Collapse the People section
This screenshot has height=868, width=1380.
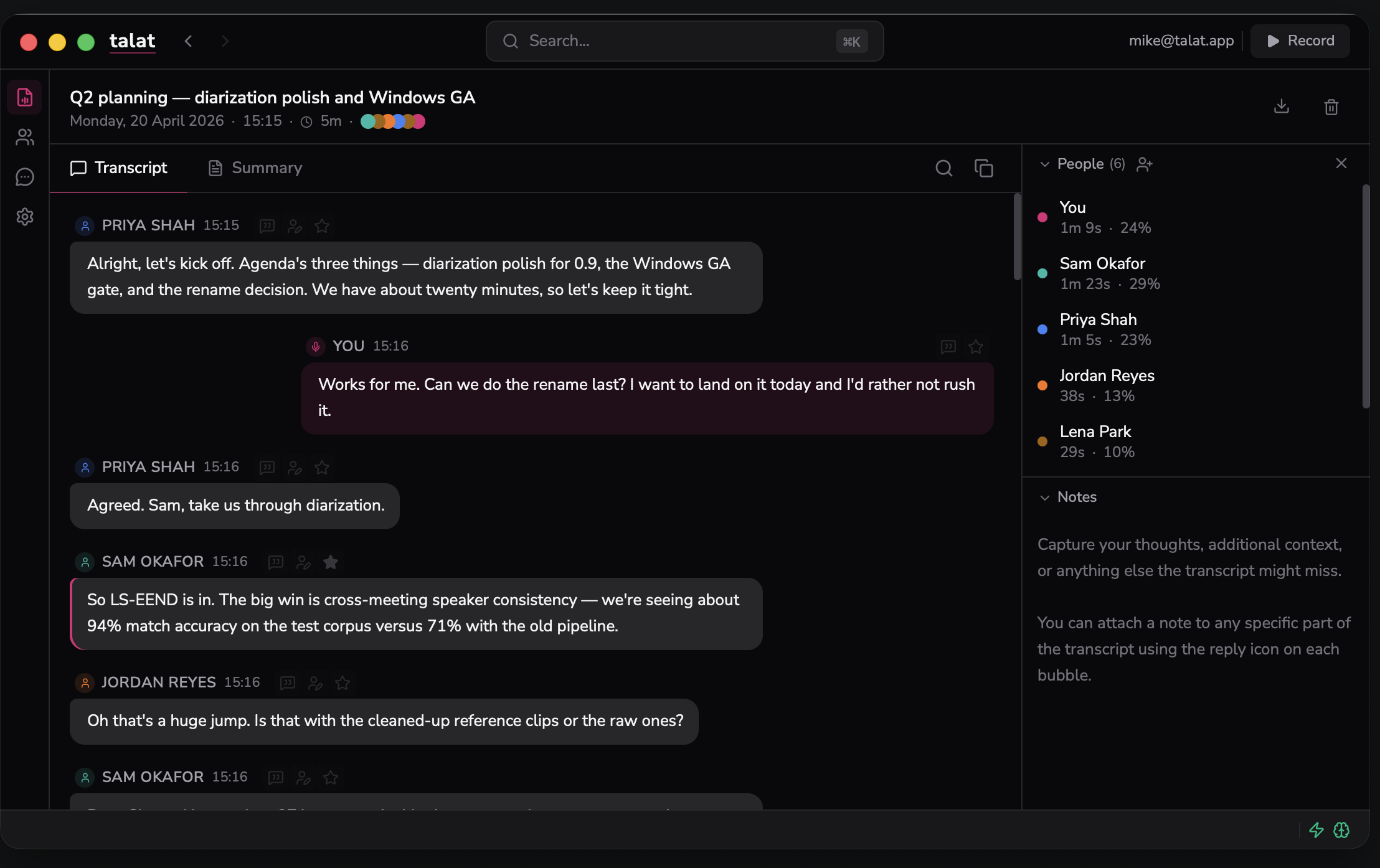[1045, 164]
